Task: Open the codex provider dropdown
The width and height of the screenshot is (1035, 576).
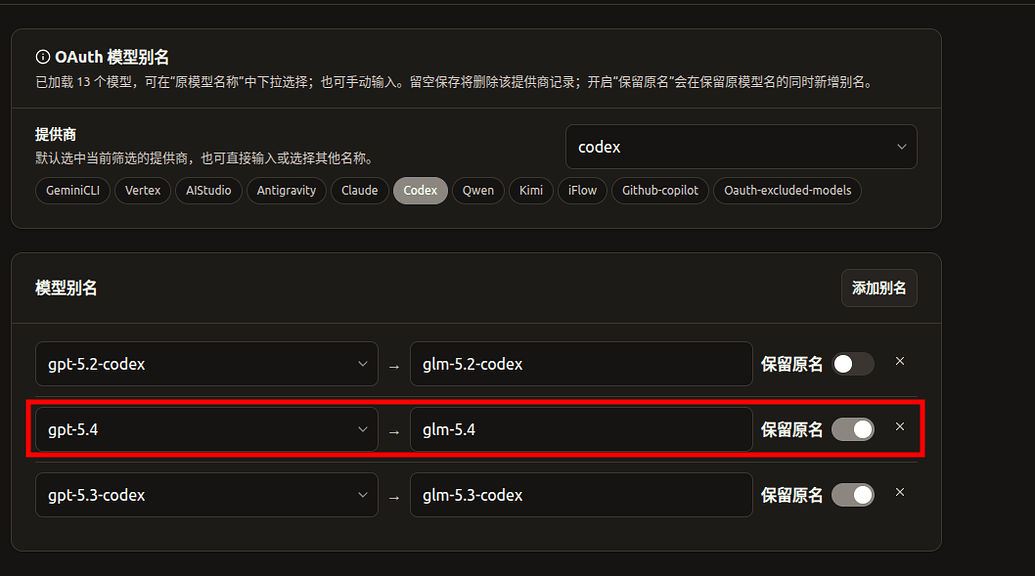Action: (x=741, y=146)
